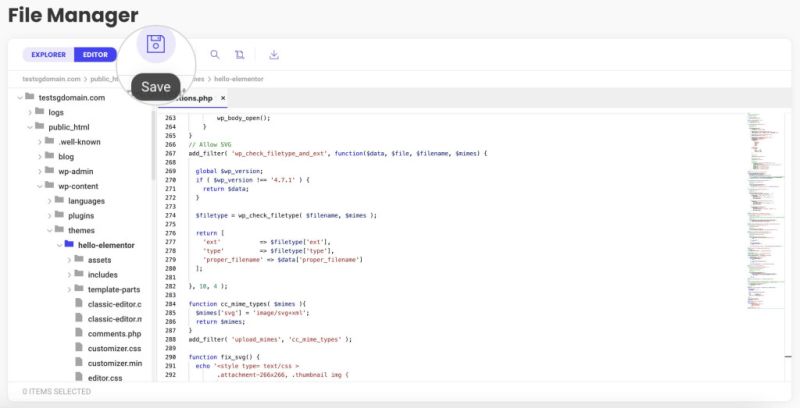Collapse the themes folder chevron
The height and width of the screenshot is (408, 800).
49,231
